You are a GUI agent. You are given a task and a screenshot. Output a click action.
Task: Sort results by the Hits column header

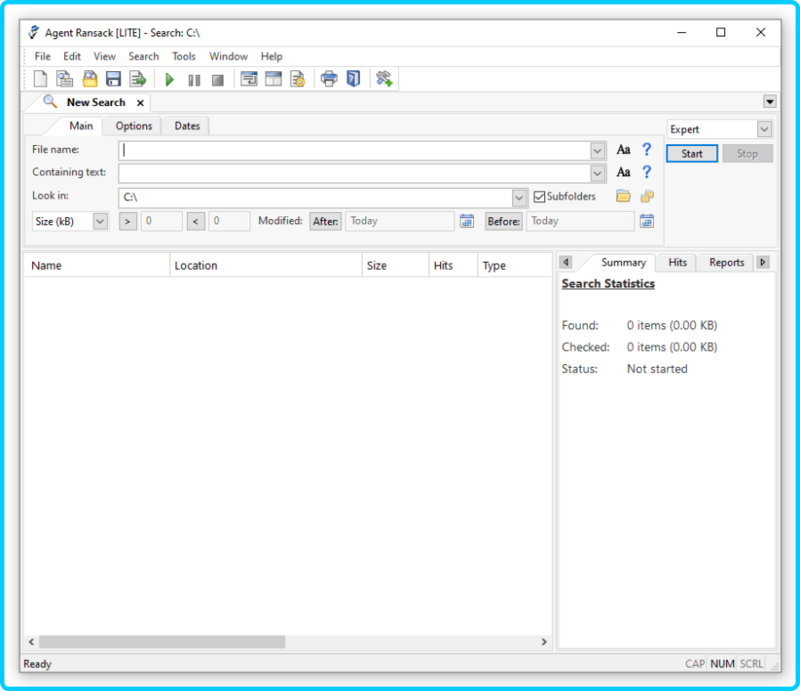(x=453, y=265)
